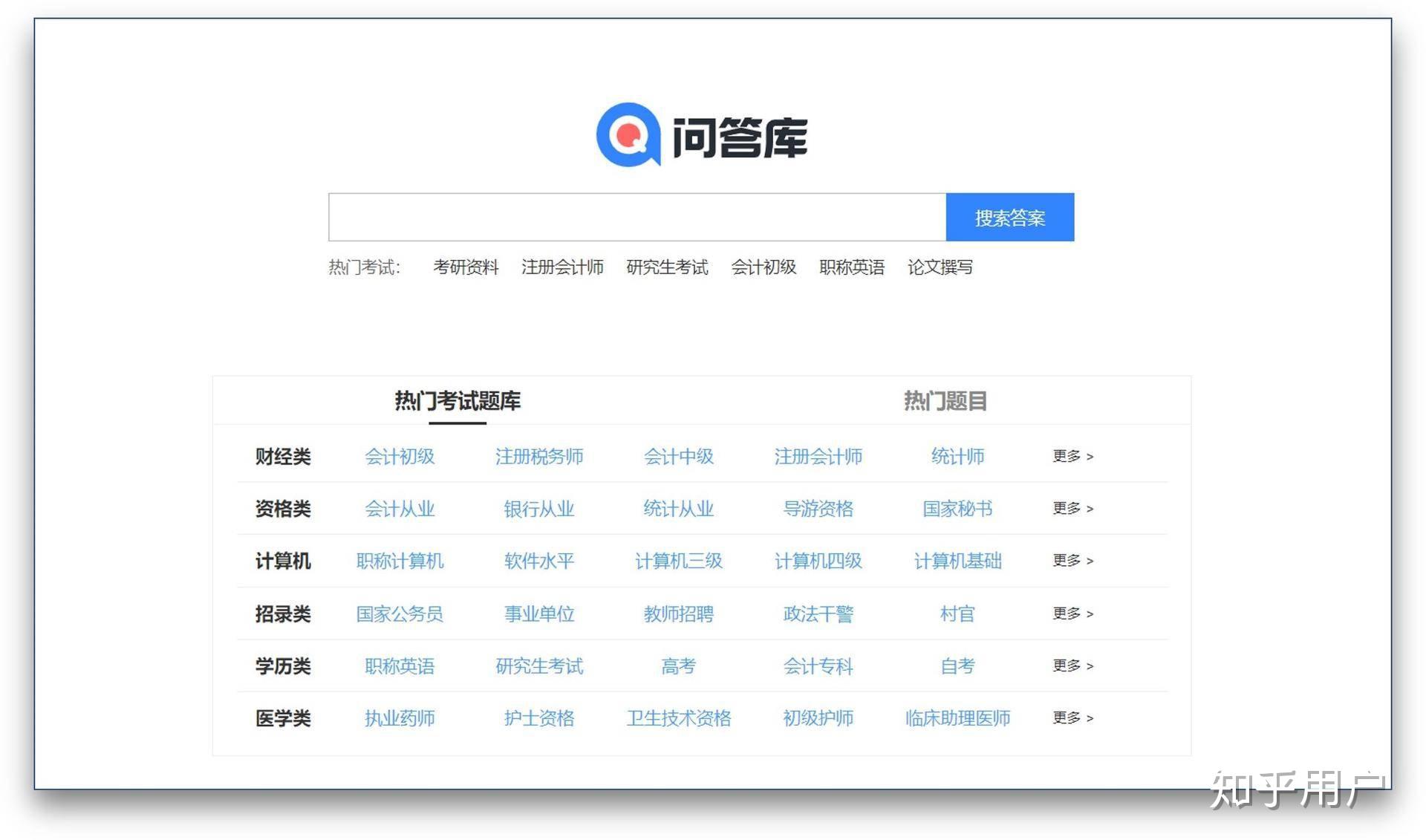Open the 护士资格 question bank
1426x840 pixels.
tap(538, 717)
